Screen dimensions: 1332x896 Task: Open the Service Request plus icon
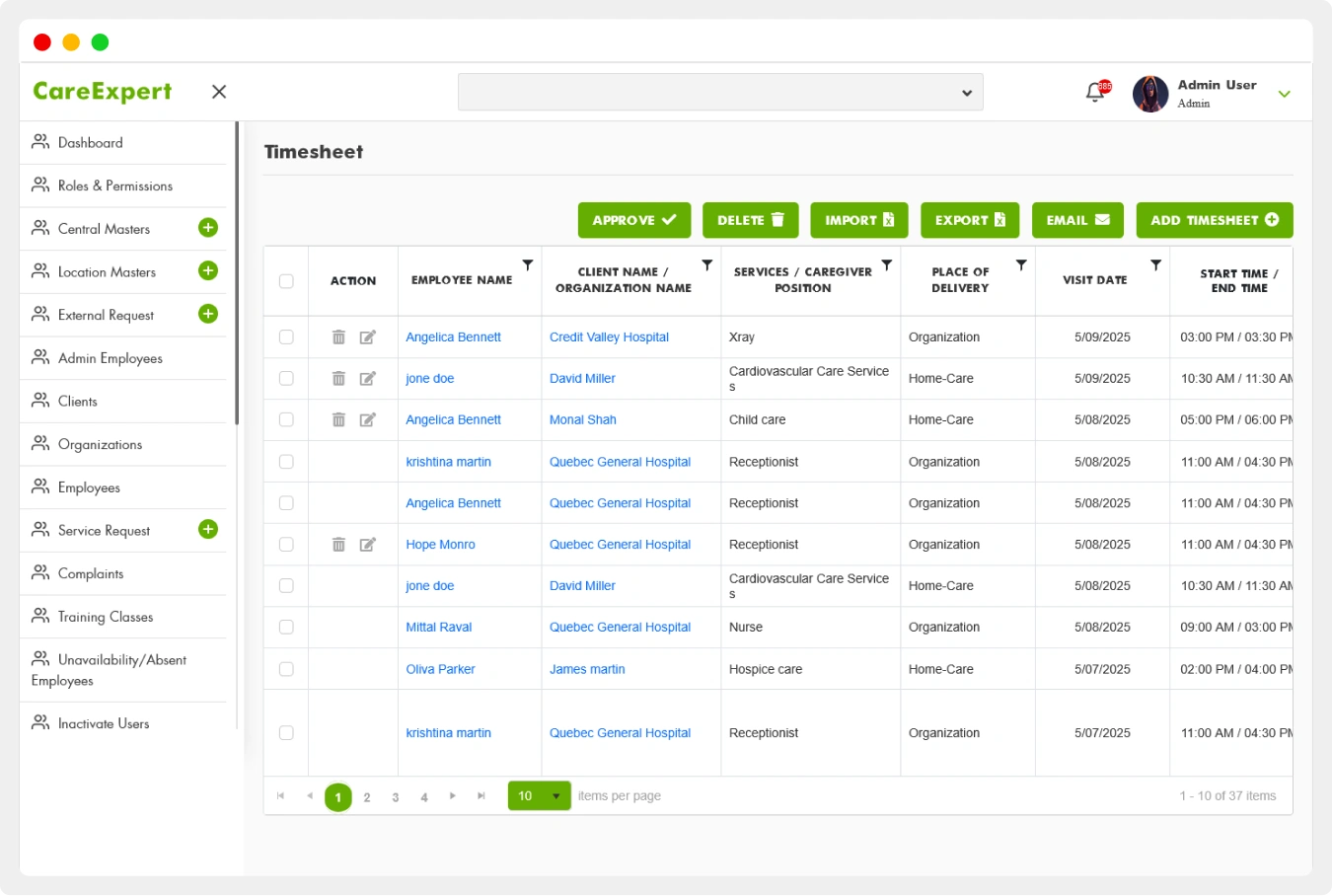click(208, 529)
